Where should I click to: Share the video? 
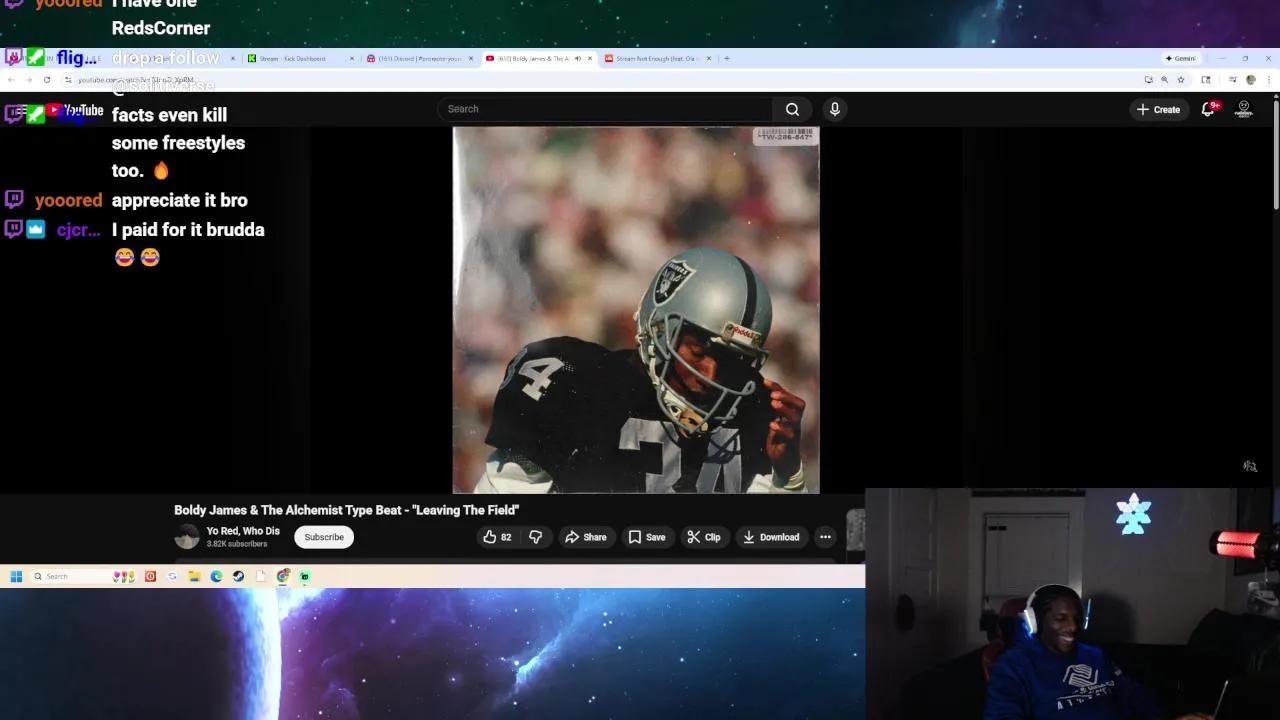click(586, 537)
